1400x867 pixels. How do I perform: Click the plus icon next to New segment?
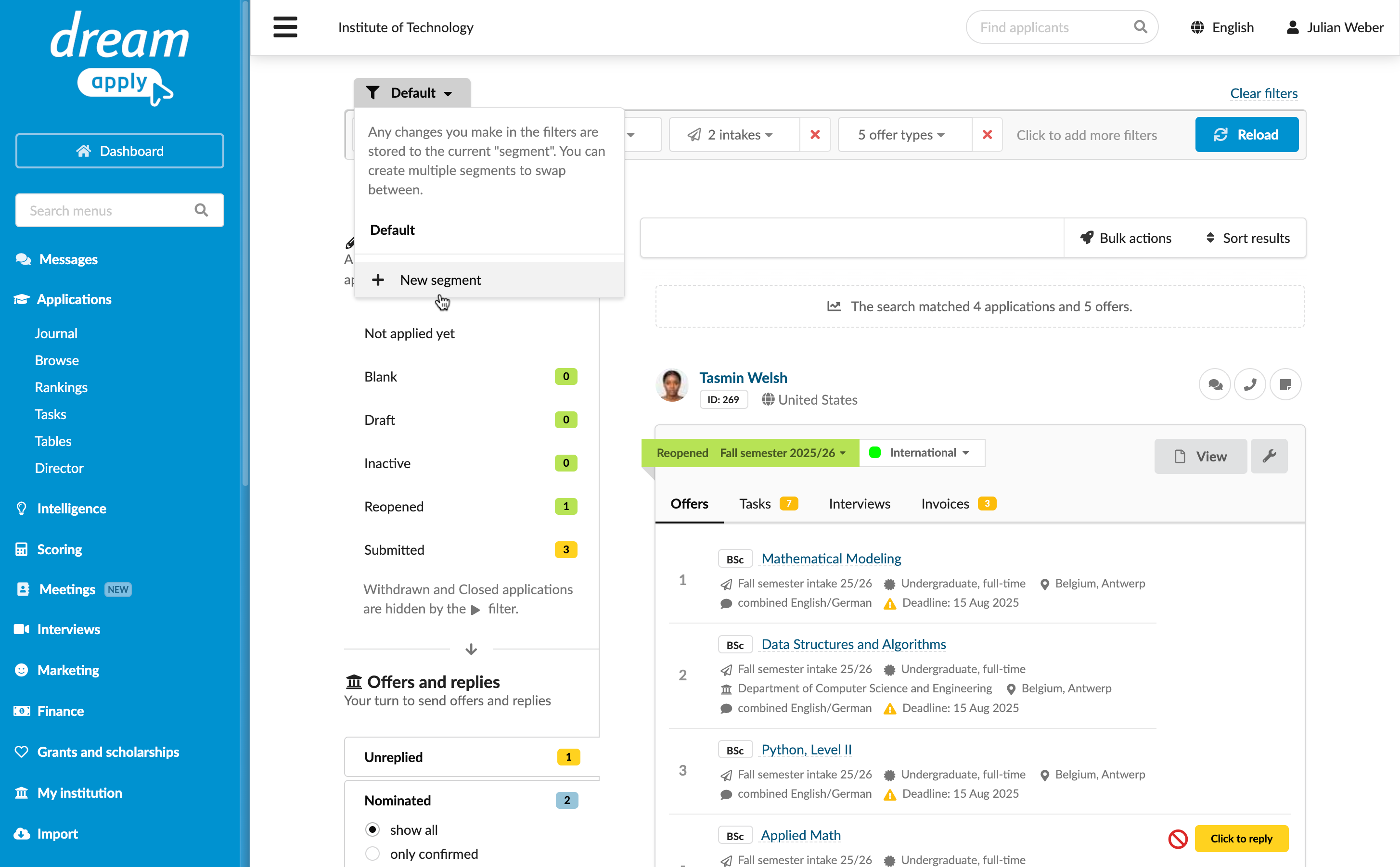pos(378,280)
